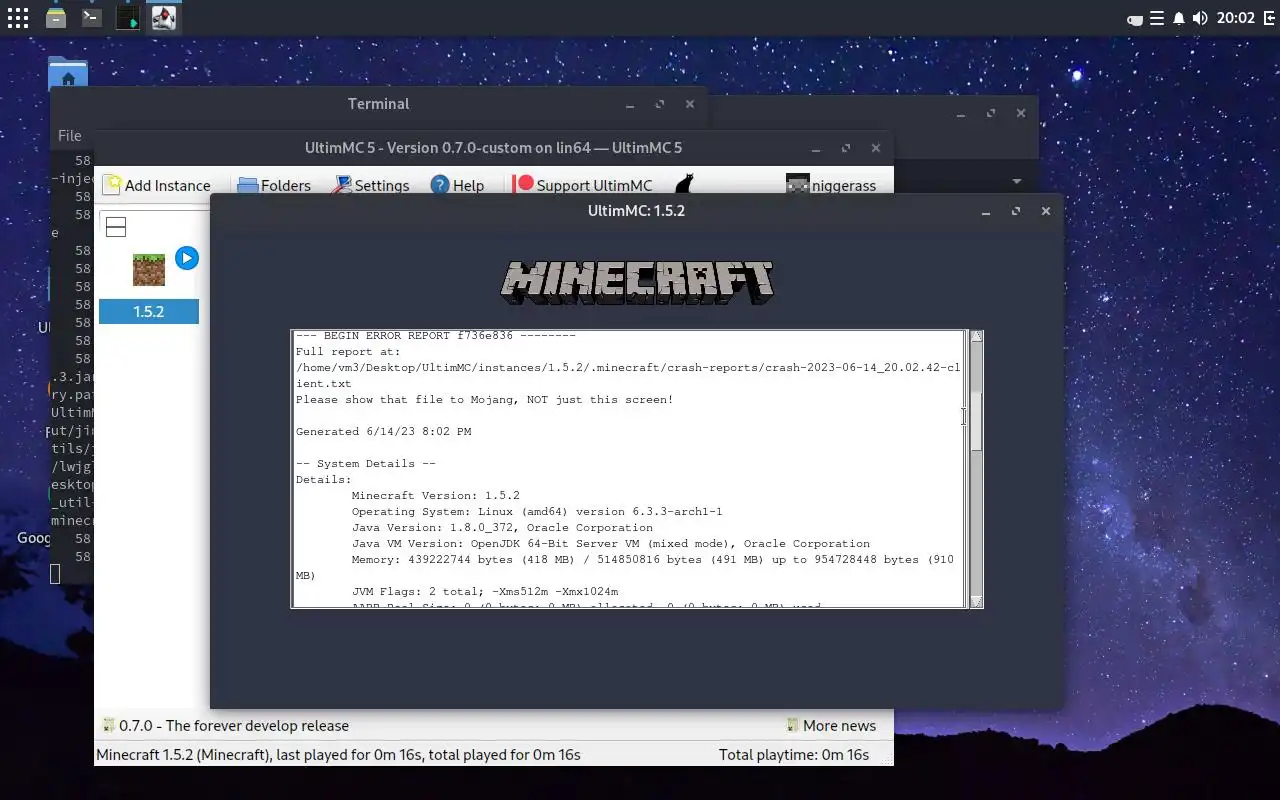Click the coffee cup caffeine tray icon
This screenshot has width=1280, height=800.
click(1135, 18)
